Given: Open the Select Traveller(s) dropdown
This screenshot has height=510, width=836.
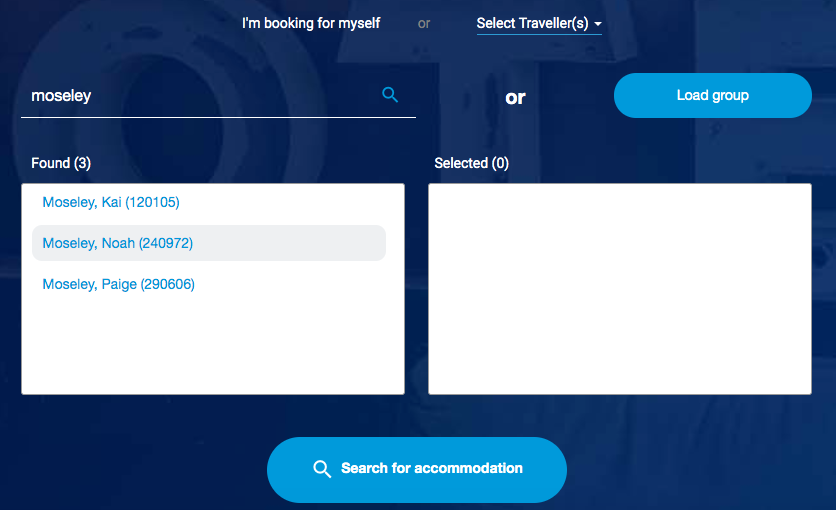Looking at the screenshot, I should pyautogui.click(x=539, y=23).
